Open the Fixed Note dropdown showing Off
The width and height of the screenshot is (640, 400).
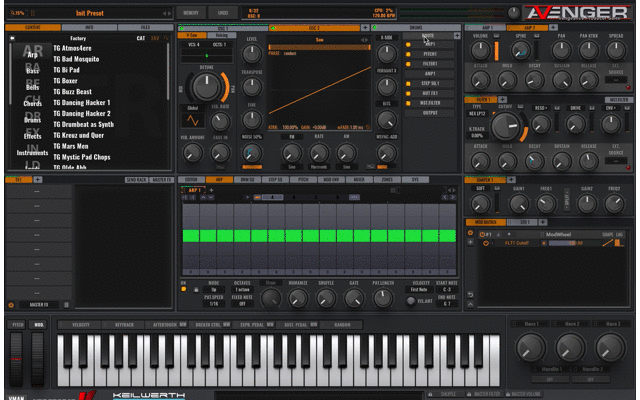pos(242,304)
